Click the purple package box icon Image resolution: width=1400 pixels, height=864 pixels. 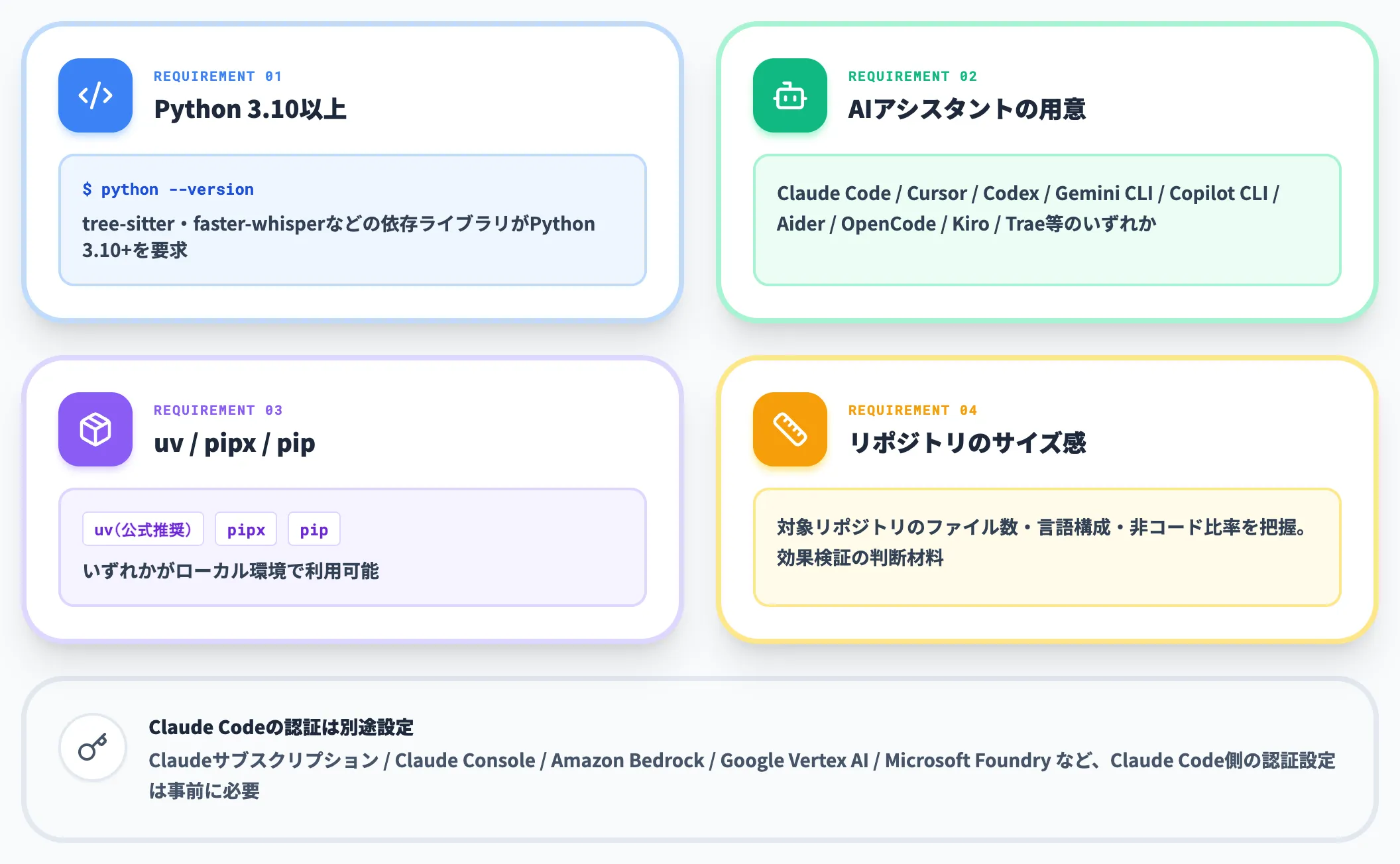95,429
